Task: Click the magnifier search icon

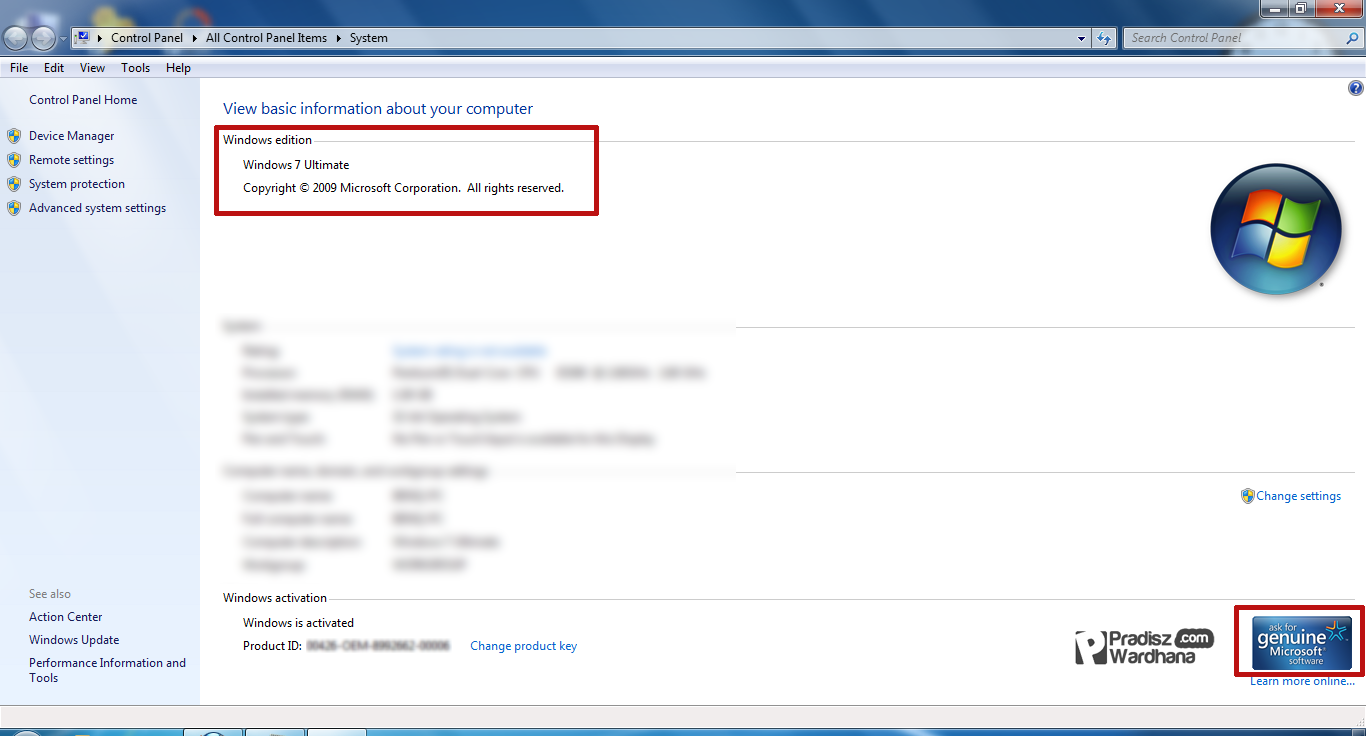Action: tap(1352, 38)
